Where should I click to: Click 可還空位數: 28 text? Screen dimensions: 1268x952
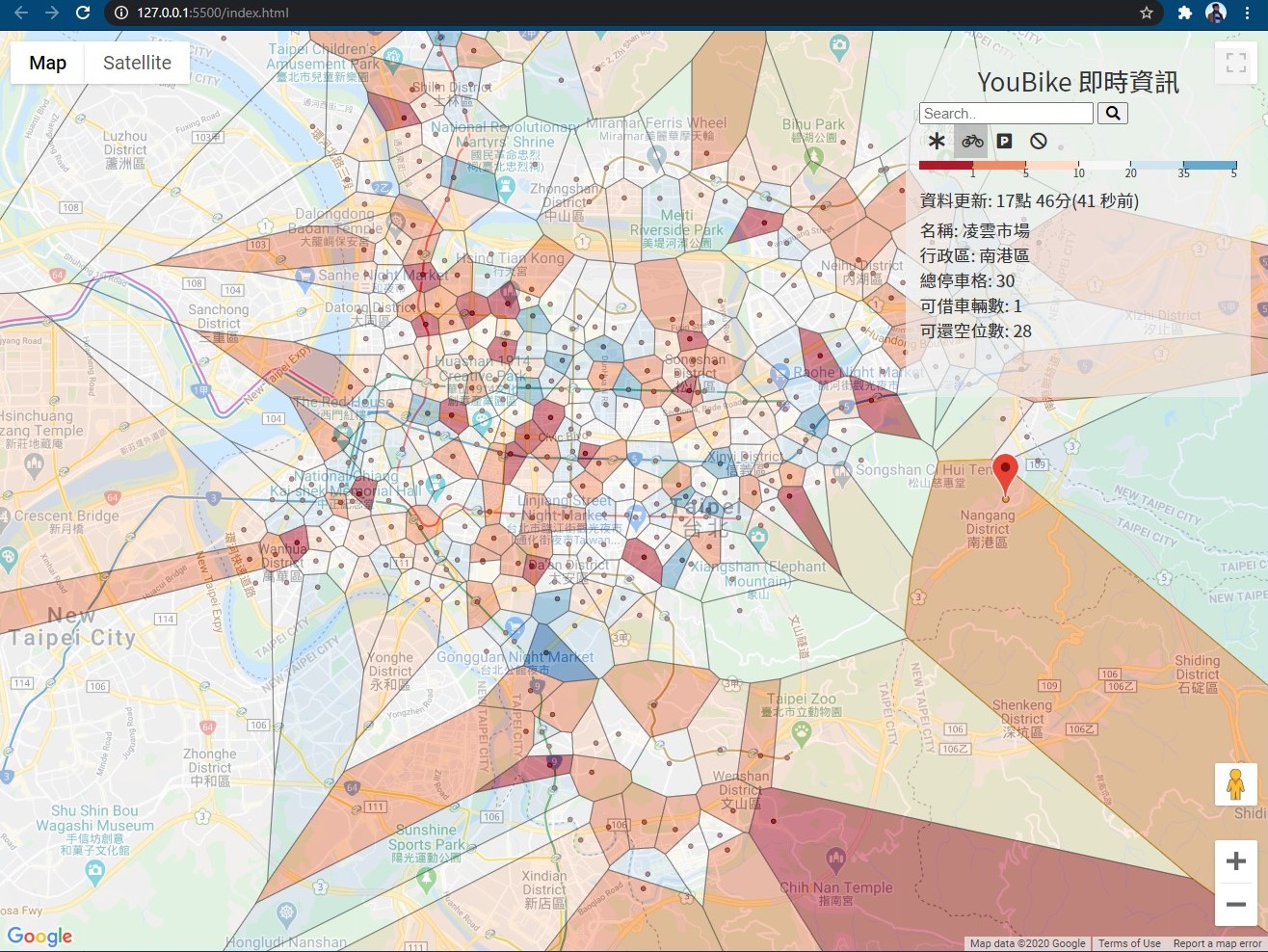(x=976, y=331)
